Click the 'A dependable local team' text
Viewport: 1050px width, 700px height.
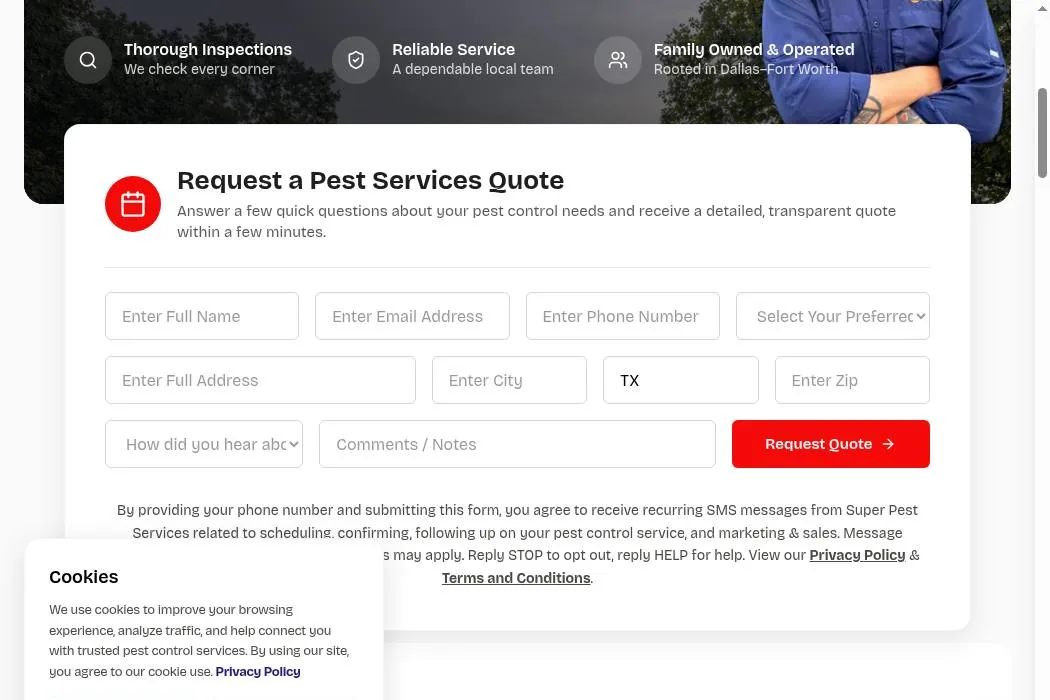tap(473, 69)
